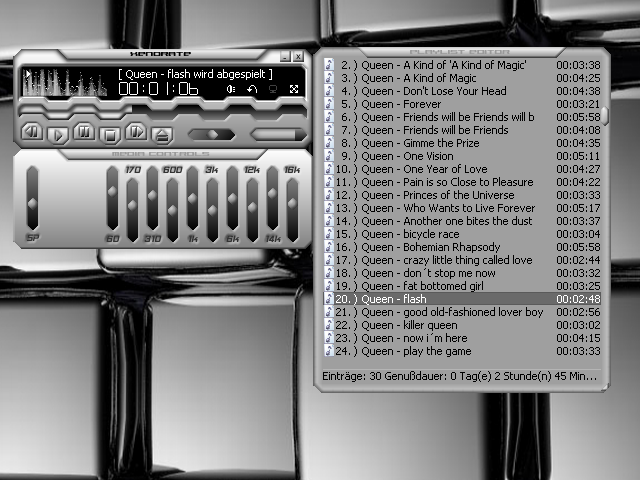Select 'Queen - Princes of the Universe'

click(x=462, y=195)
